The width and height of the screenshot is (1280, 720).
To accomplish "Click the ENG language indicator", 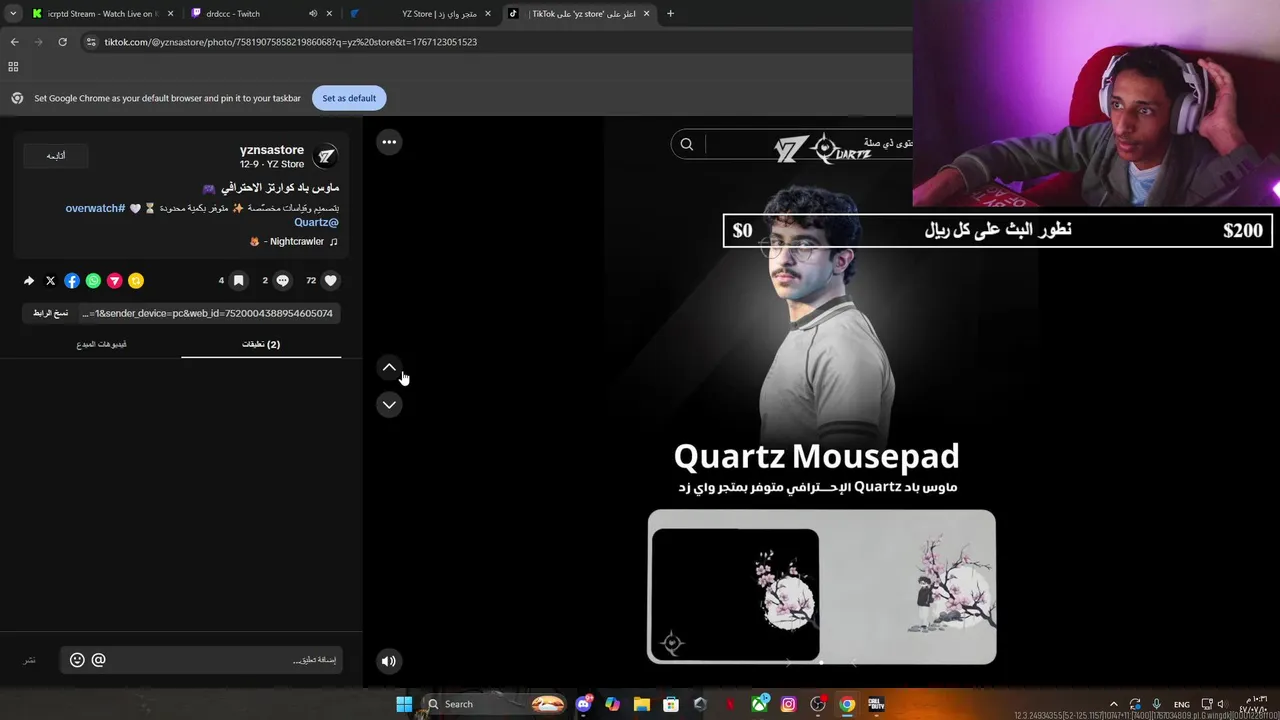I will pyautogui.click(x=1182, y=704).
